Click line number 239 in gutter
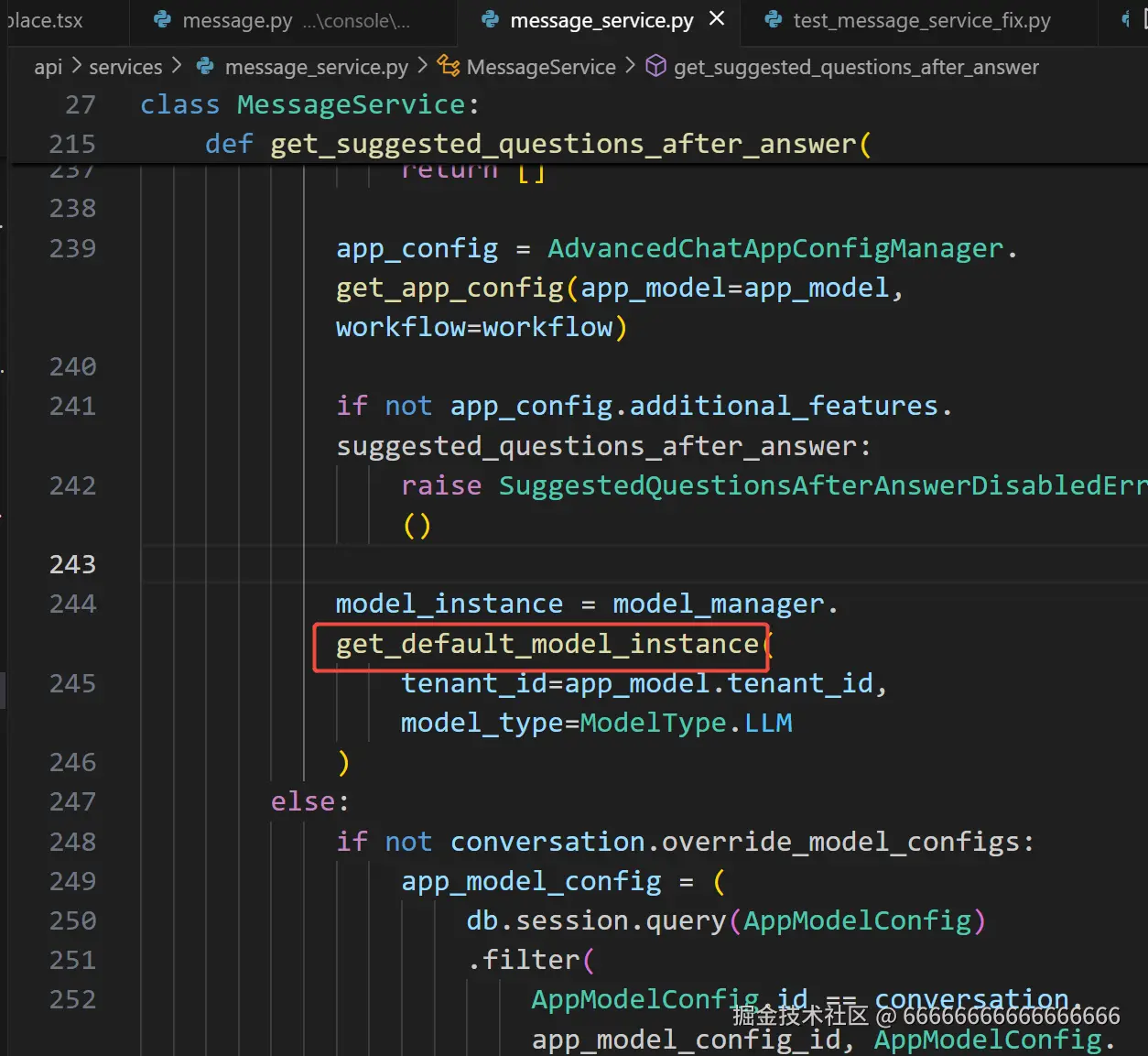Viewport: 1148px width, 1056px height. 72,248
